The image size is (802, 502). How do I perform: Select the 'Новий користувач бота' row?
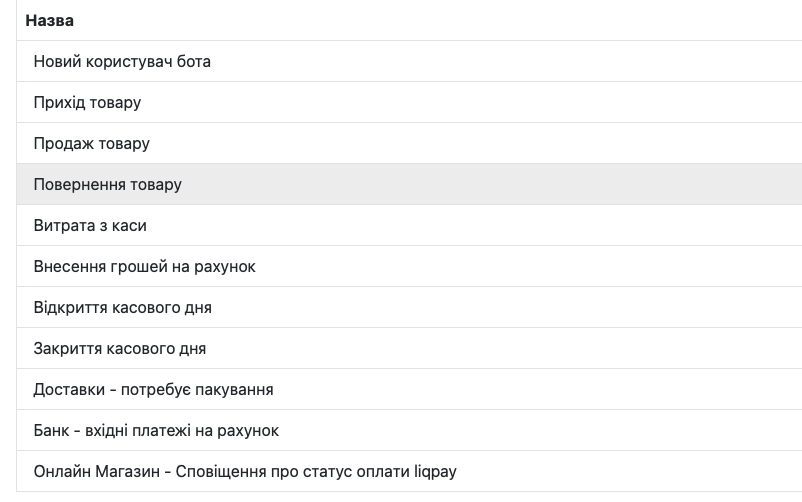pyautogui.click(x=122, y=61)
